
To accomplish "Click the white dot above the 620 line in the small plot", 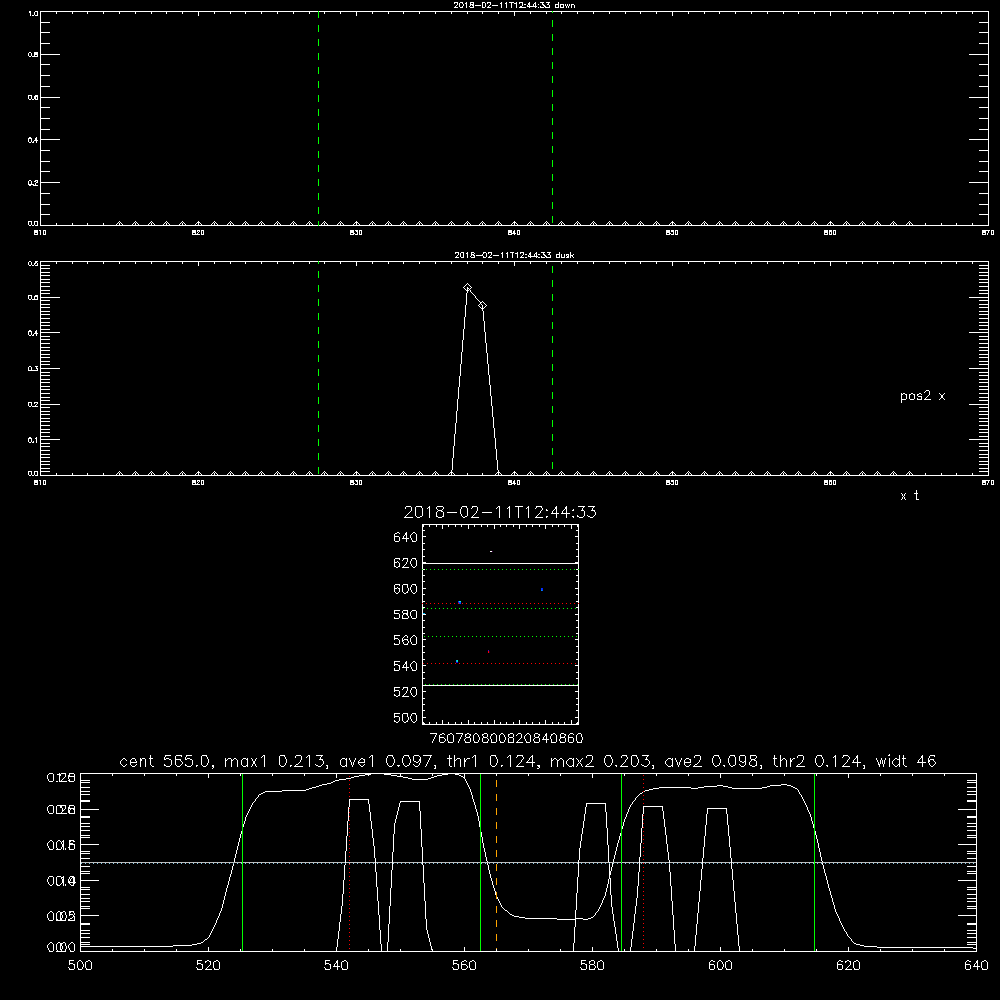I will [491, 552].
